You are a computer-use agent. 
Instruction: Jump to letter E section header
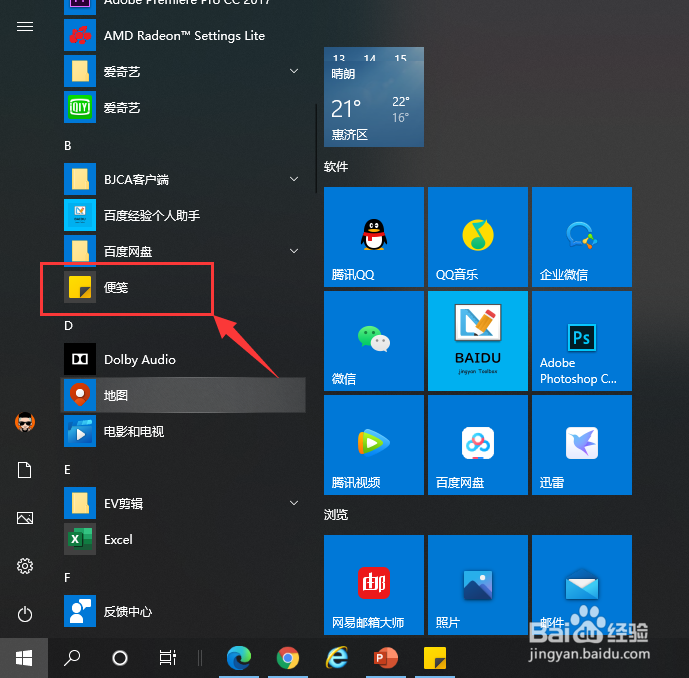(x=67, y=470)
